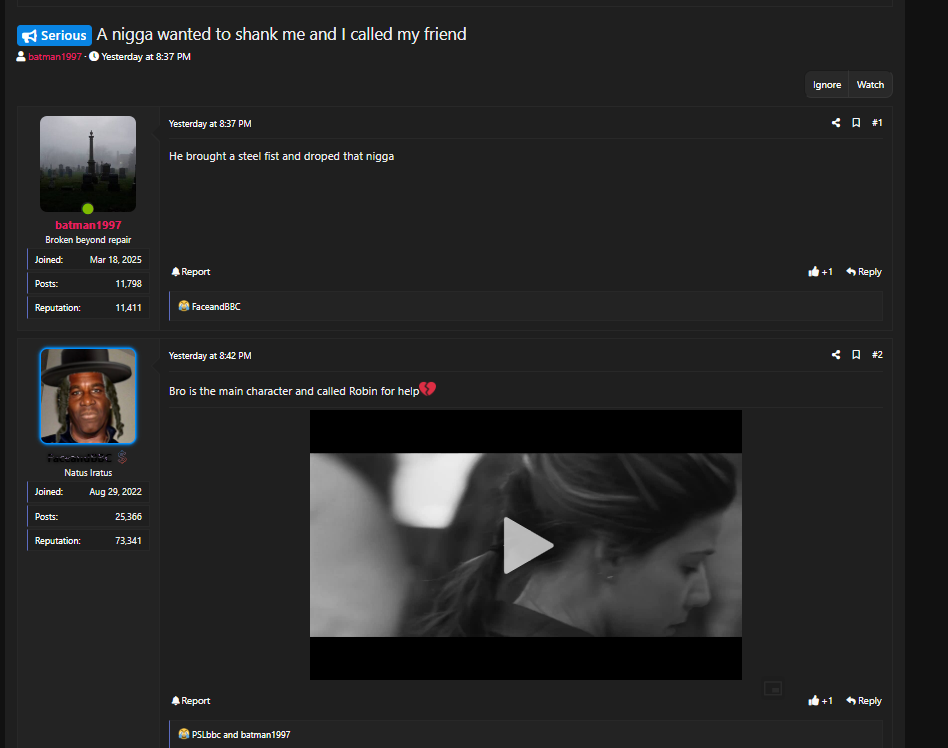Click the reply arrow icon on post #1
This screenshot has width=948, height=748.
[x=849, y=271]
